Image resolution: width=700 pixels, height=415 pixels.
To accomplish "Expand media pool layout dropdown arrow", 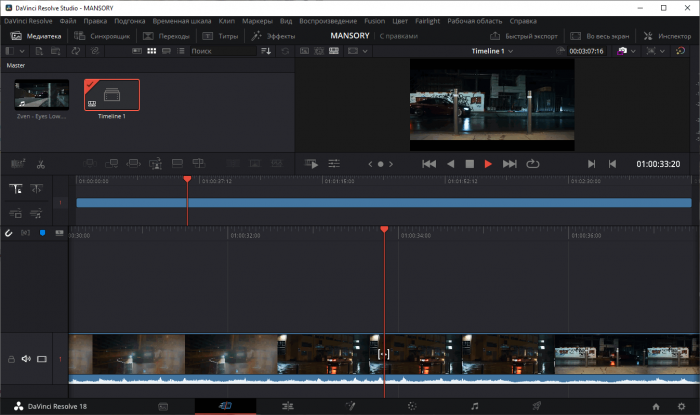I will point(22,51).
